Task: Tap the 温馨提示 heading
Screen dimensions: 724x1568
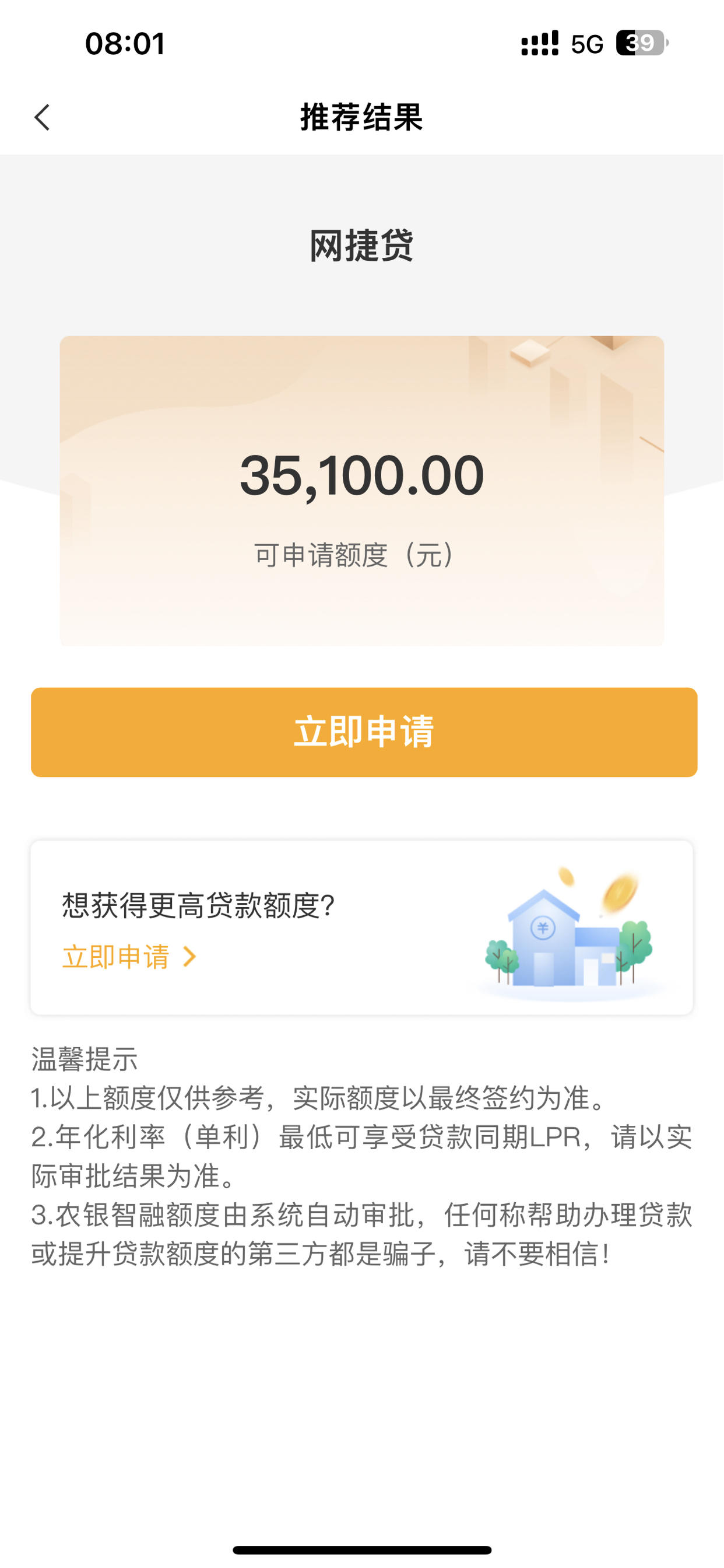Action: (85, 1059)
